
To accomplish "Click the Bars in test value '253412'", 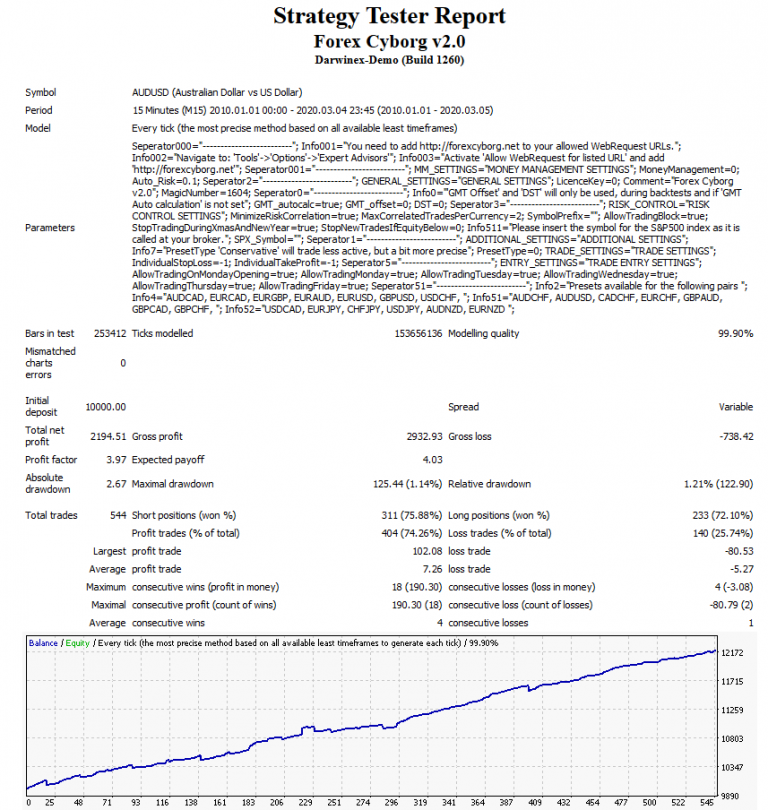I will 110,334.
